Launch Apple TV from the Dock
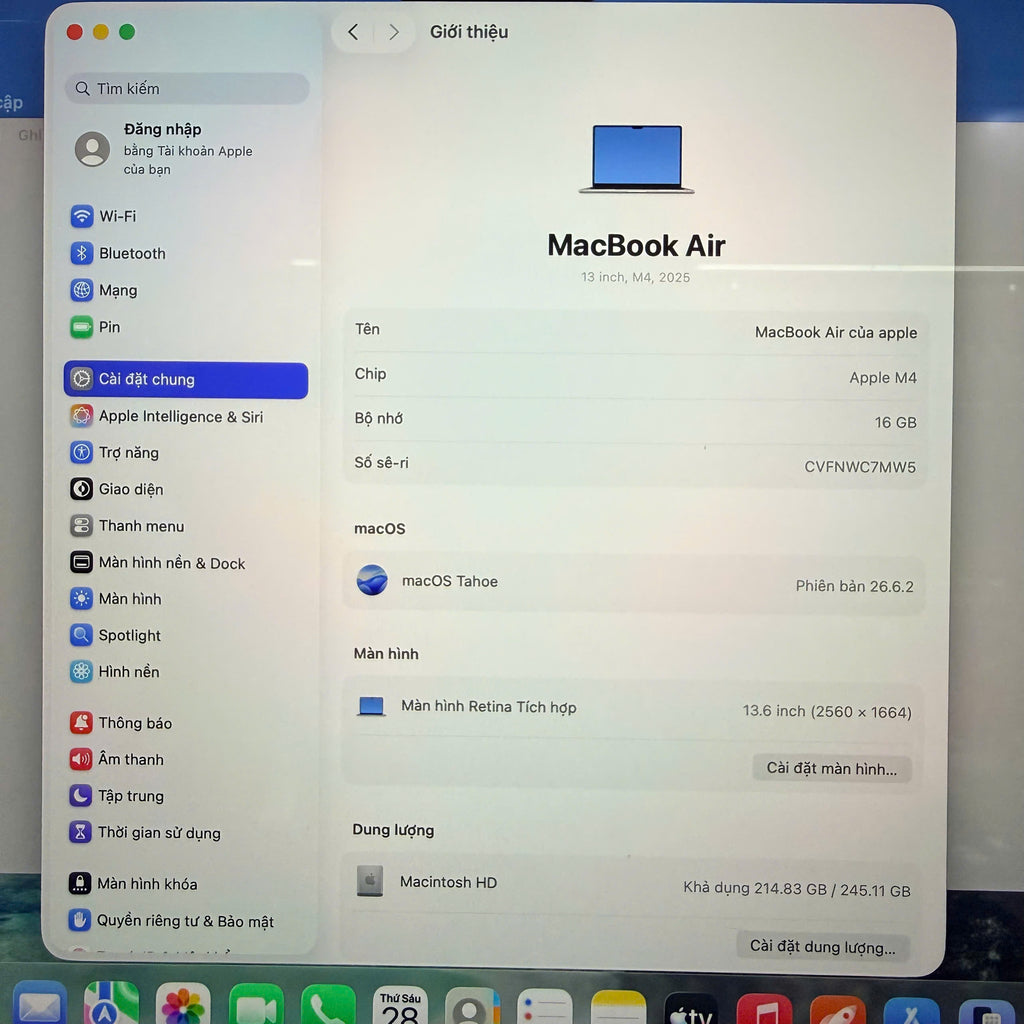The image size is (1024, 1024). click(x=691, y=1010)
